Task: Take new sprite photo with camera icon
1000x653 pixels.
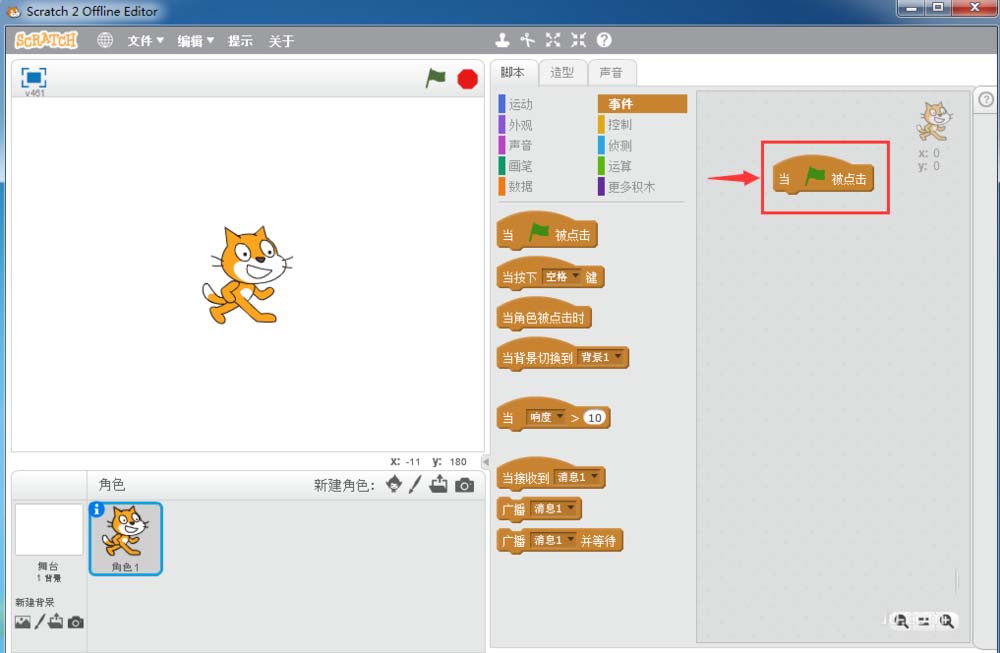Action: tap(465, 485)
